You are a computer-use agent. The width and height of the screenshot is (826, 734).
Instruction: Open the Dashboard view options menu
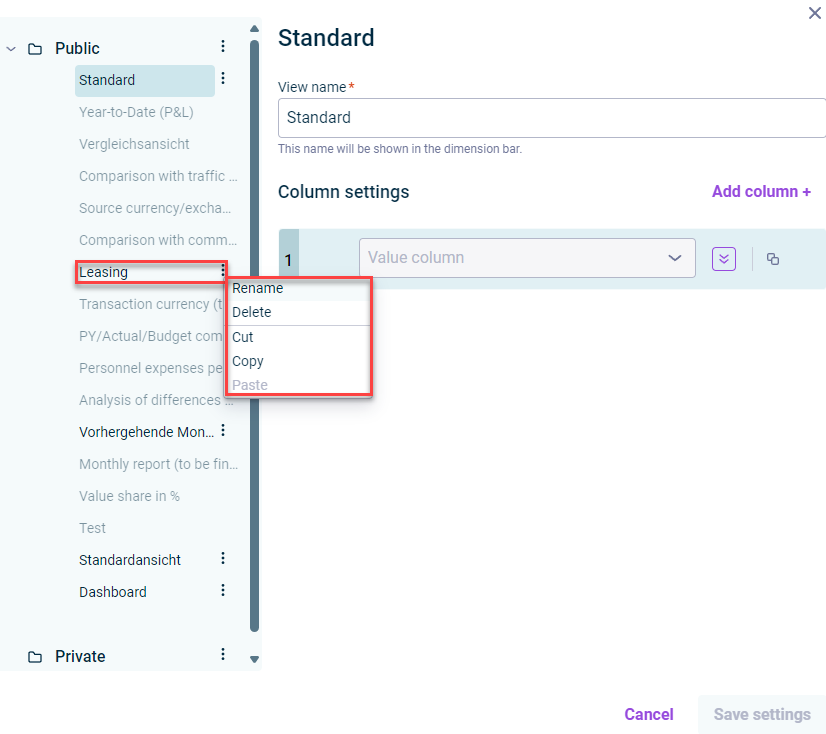[222, 591]
